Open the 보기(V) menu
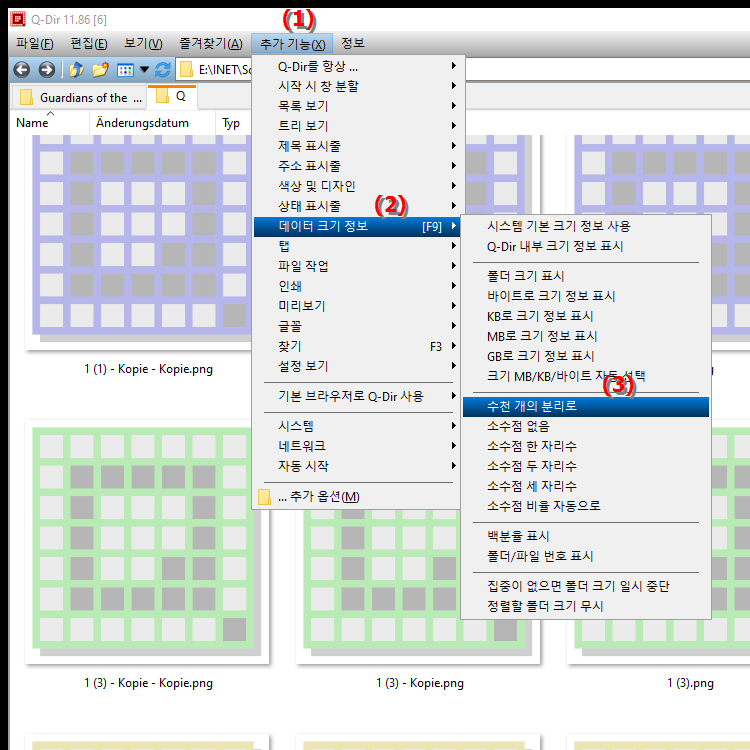The height and width of the screenshot is (750, 750). pyautogui.click(x=143, y=44)
